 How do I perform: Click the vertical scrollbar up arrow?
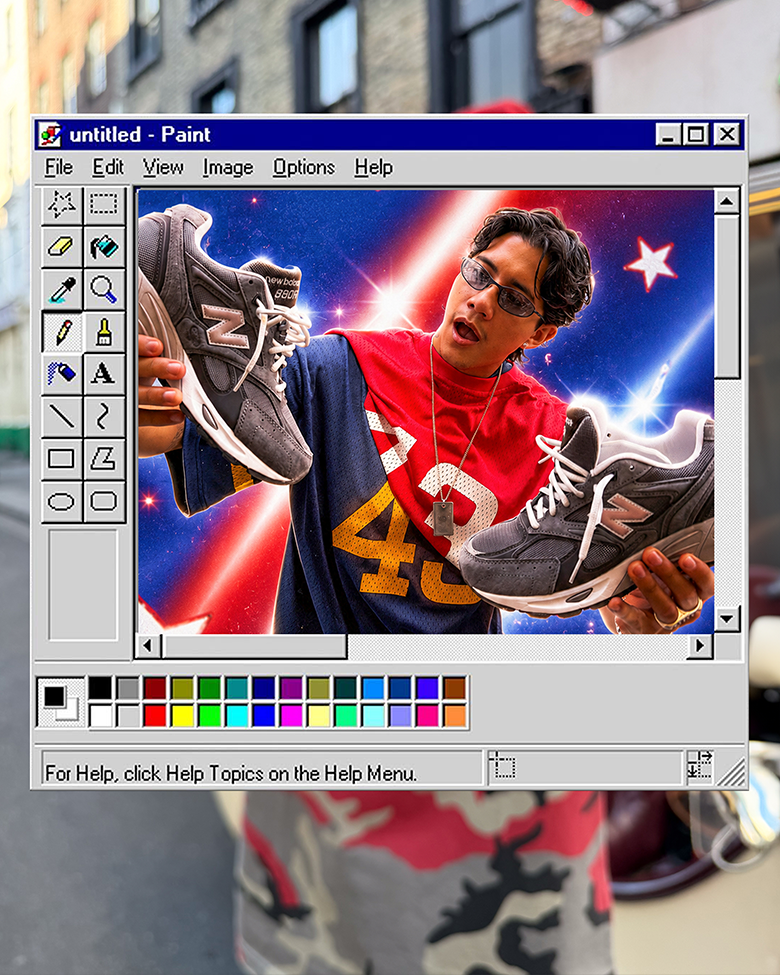click(x=727, y=201)
